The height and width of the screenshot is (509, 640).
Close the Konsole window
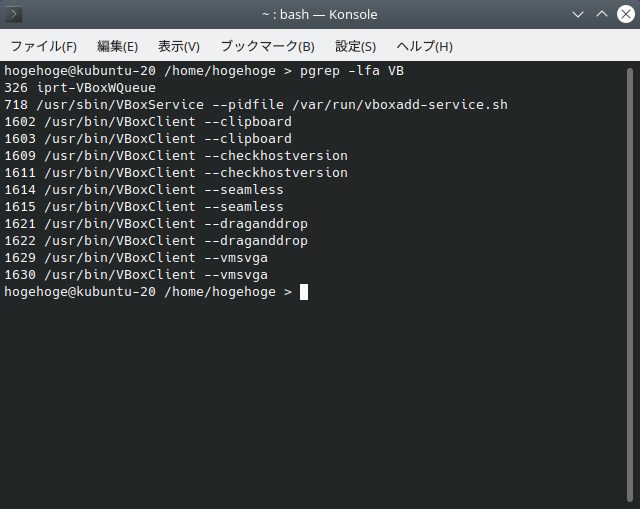tap(626, 15)
